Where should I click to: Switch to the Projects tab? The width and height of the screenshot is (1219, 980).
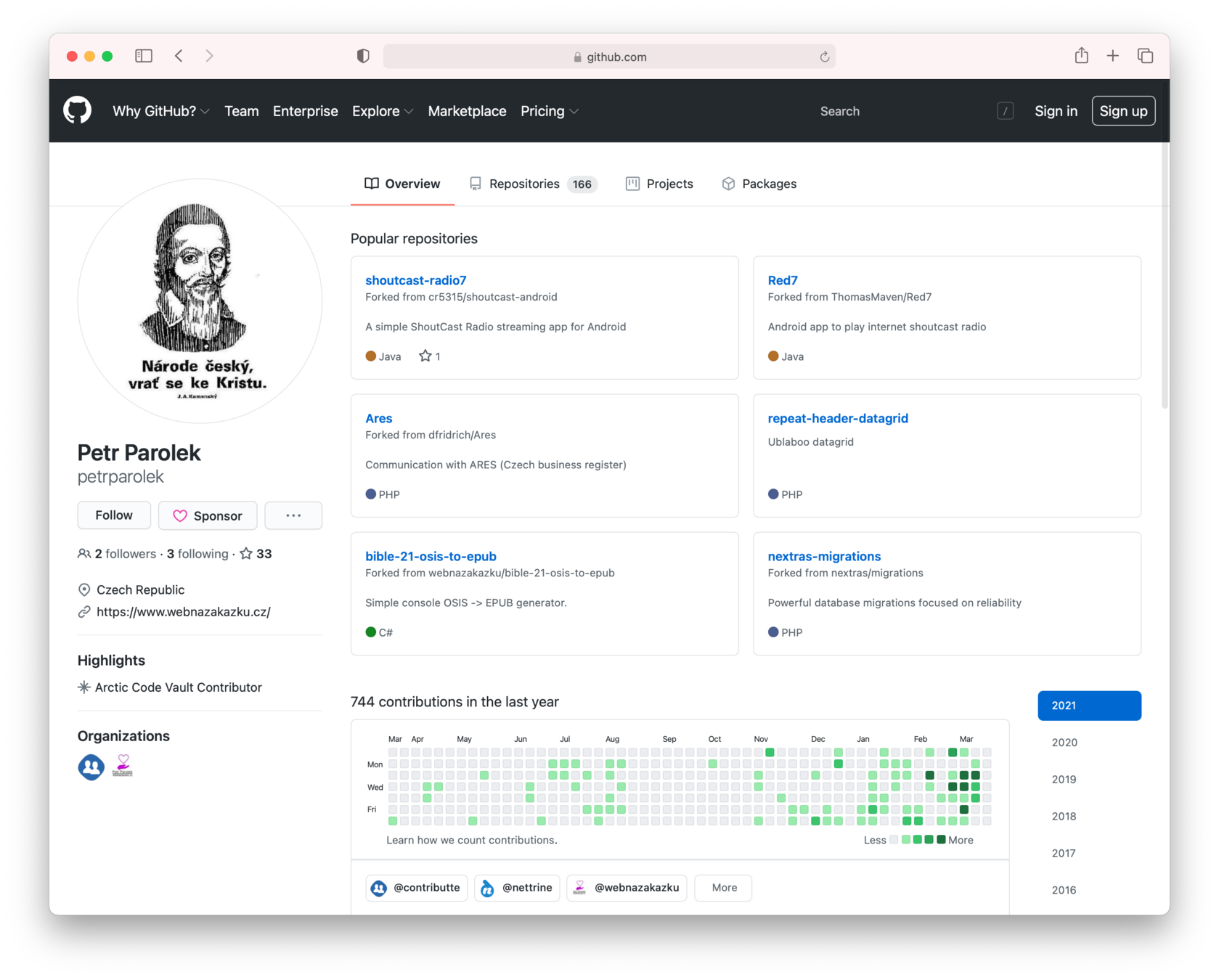tap(659, 184)
